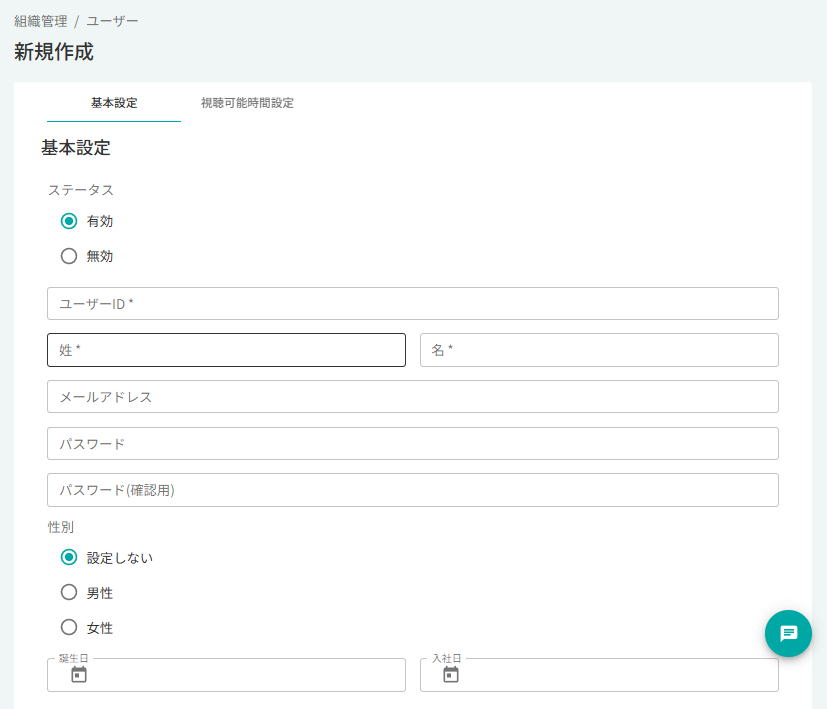
Task: Select the 有効 status radio button
Action: pos(69,221)
